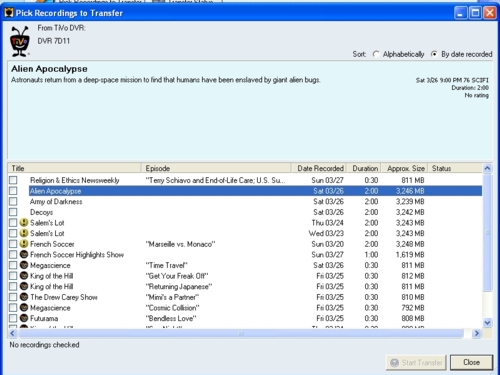
Task: Check the Futurama Bendless Love recording
Action: click(x=13, y=318)
